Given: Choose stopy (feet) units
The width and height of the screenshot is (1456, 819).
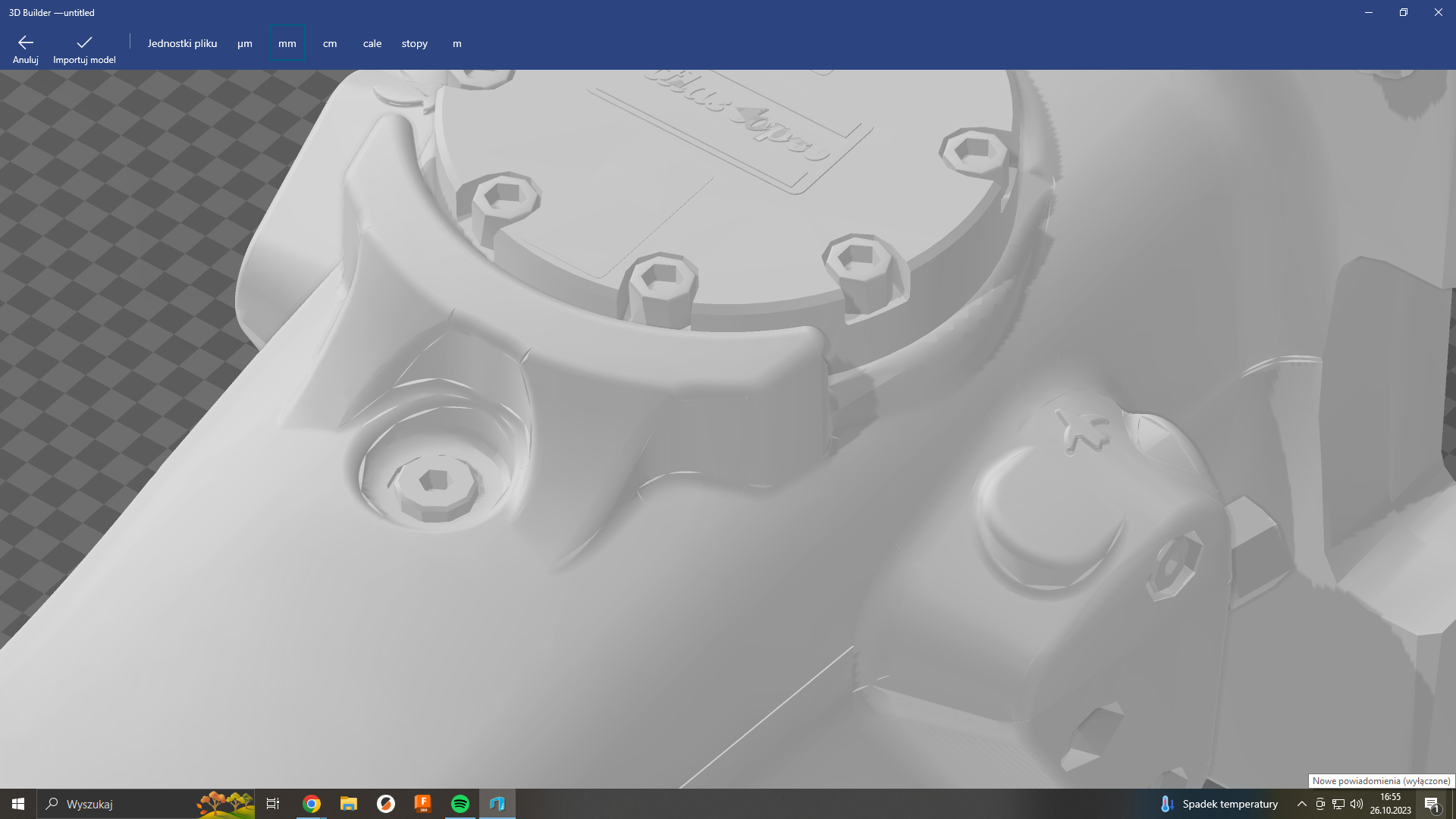Looking at the screenshot, I should (415, 43).
